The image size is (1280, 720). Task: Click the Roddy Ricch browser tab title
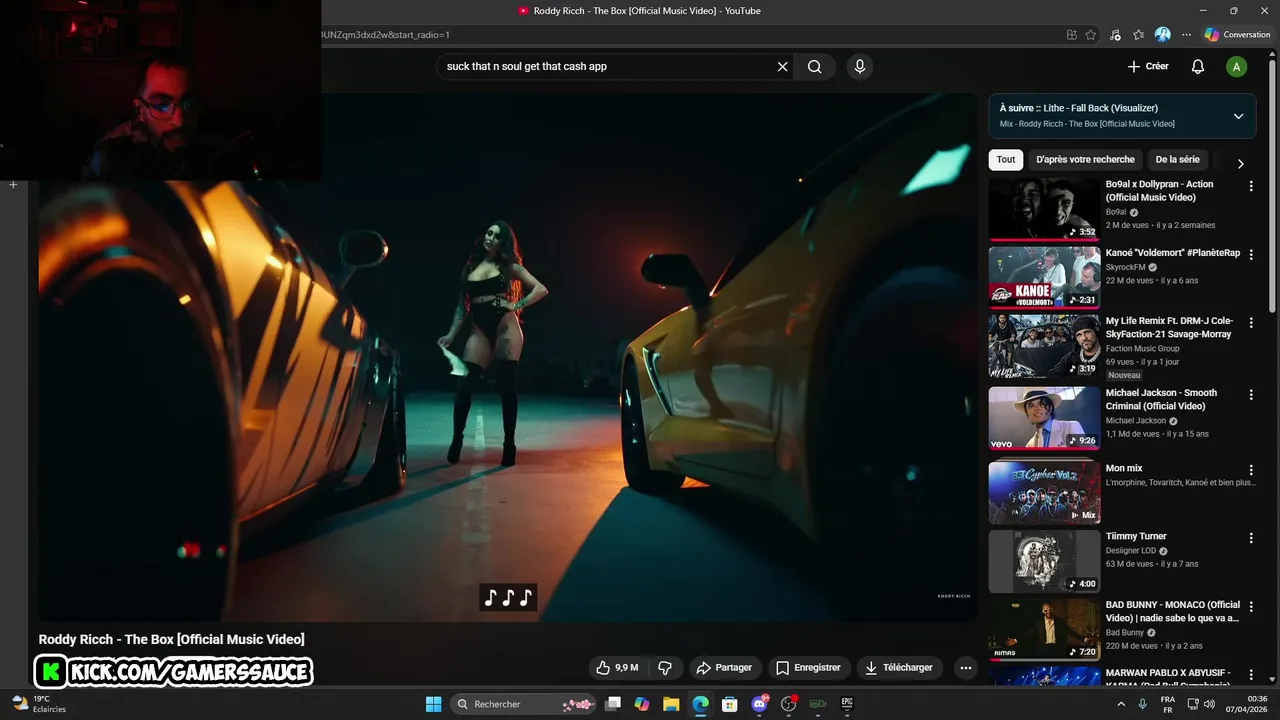tap(646, 11)
